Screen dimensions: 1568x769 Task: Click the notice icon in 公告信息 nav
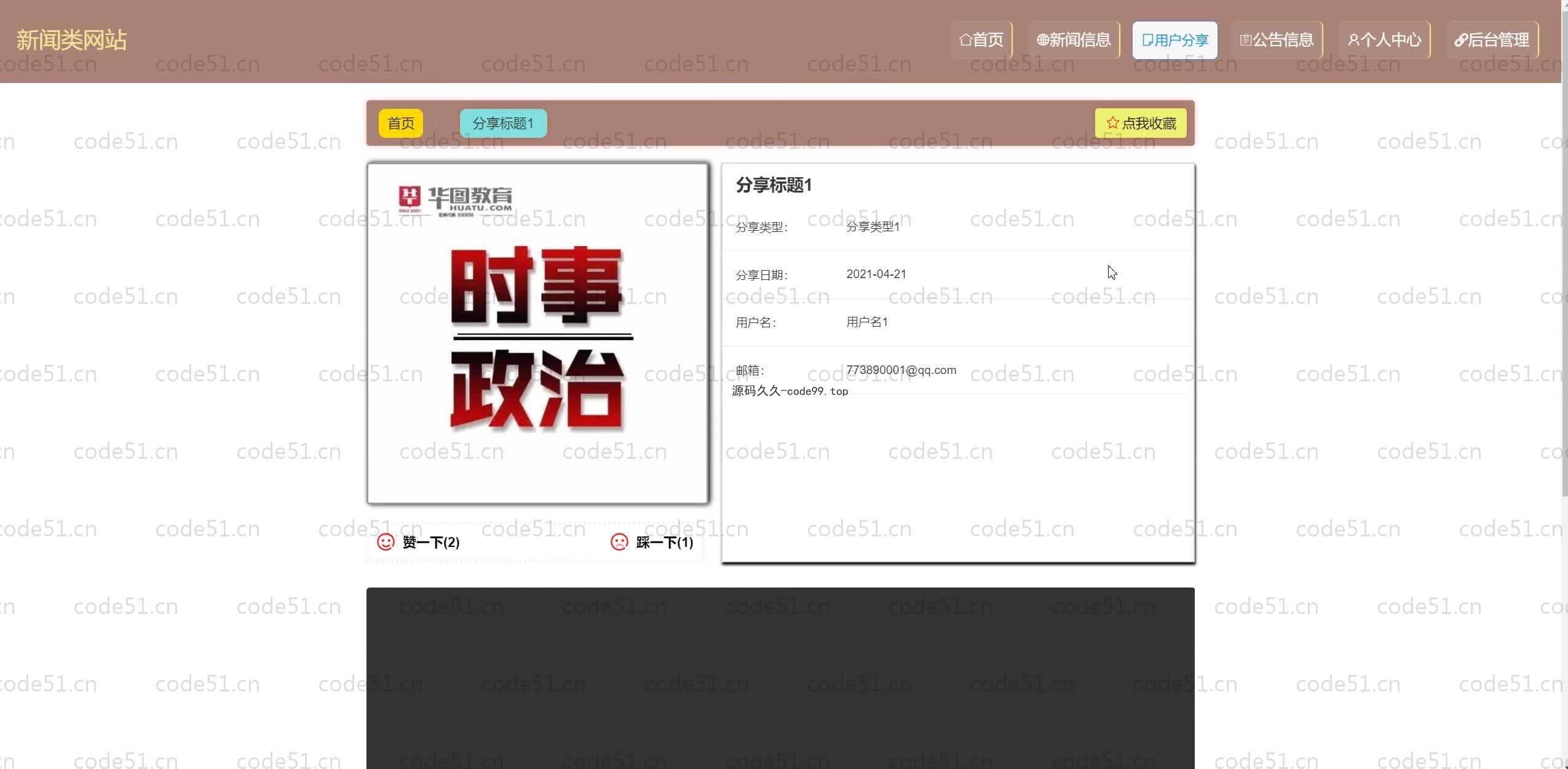click(x=1246, y=40)
